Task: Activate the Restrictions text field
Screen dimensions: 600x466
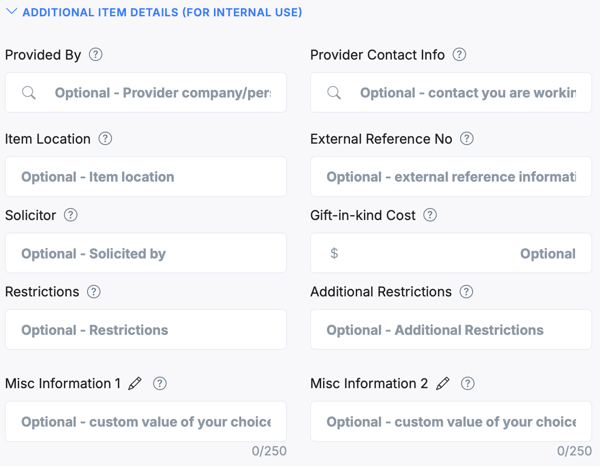Action: coord(146,330)
